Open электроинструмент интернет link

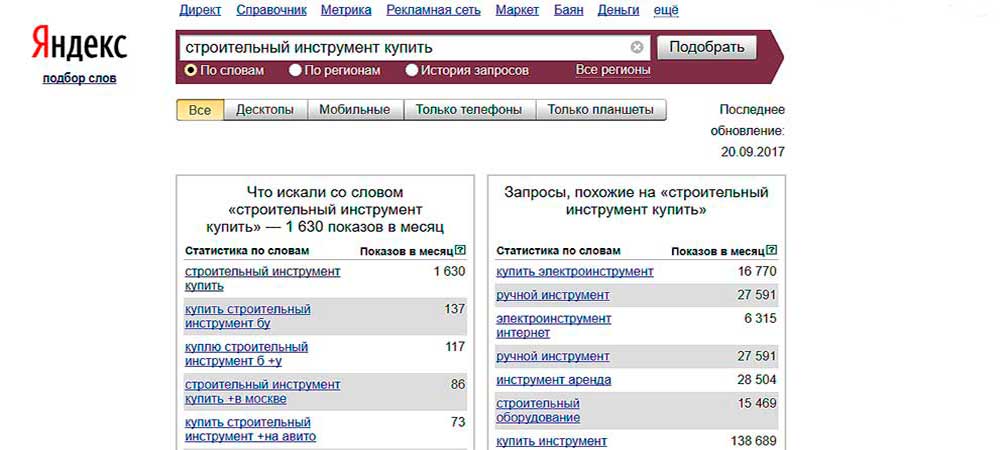click(554, 325)
